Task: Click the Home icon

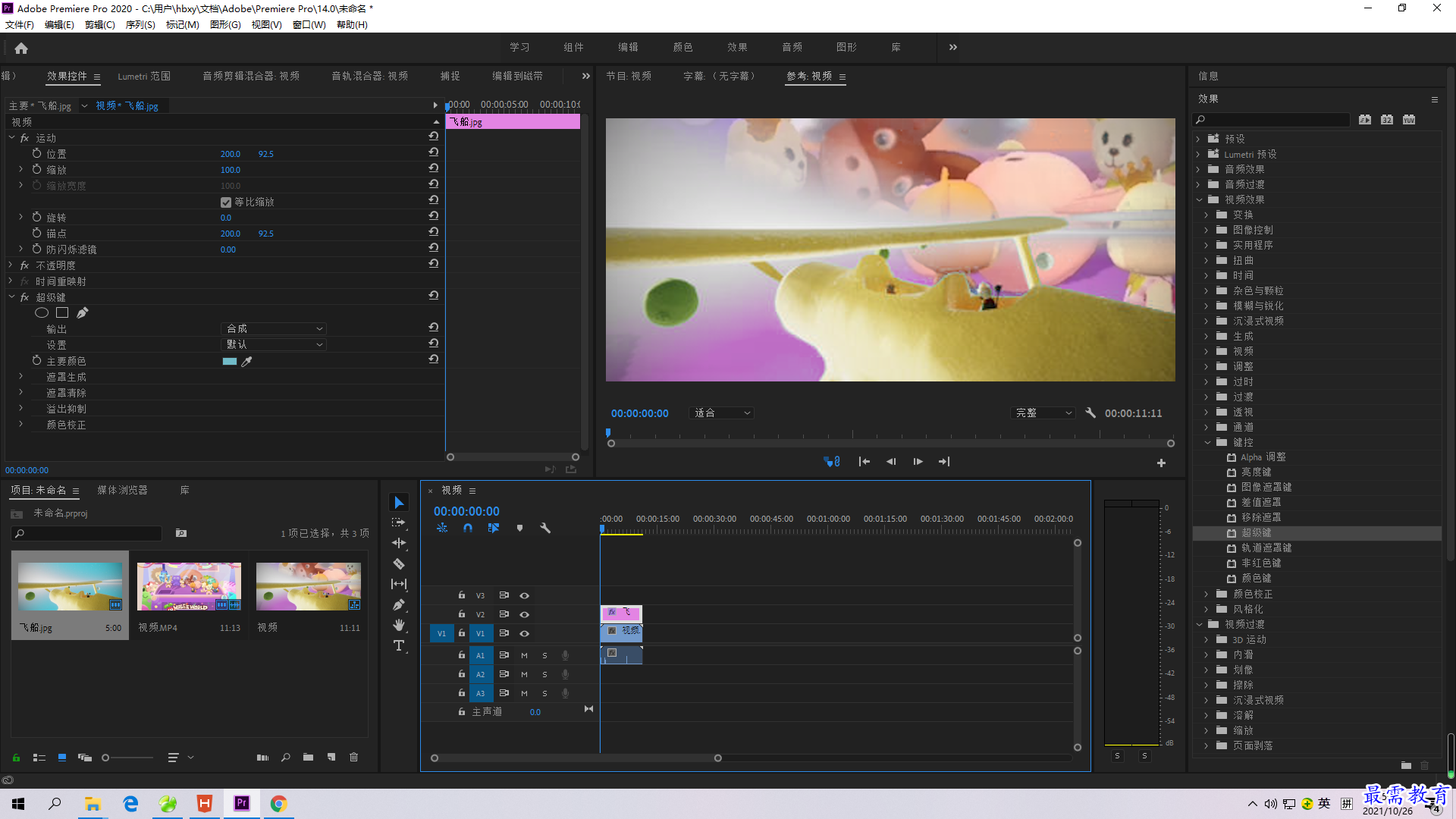Action: (21, 48)
